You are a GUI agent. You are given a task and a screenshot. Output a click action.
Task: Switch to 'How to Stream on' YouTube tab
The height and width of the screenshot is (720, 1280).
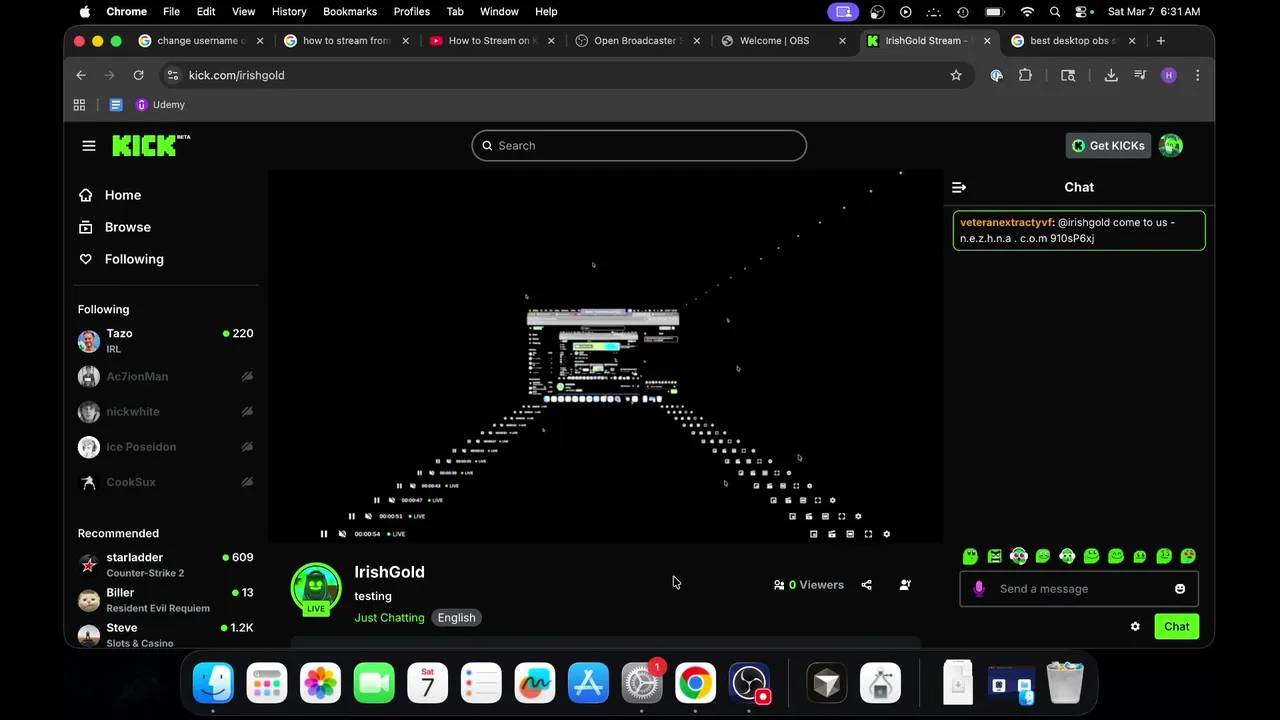pyautogui.click(x=492, y=41)
